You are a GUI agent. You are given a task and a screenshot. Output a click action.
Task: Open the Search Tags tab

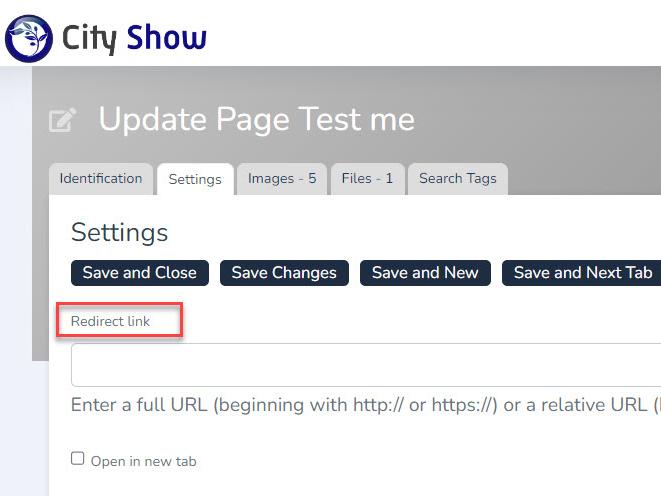(x=457, y=179)
